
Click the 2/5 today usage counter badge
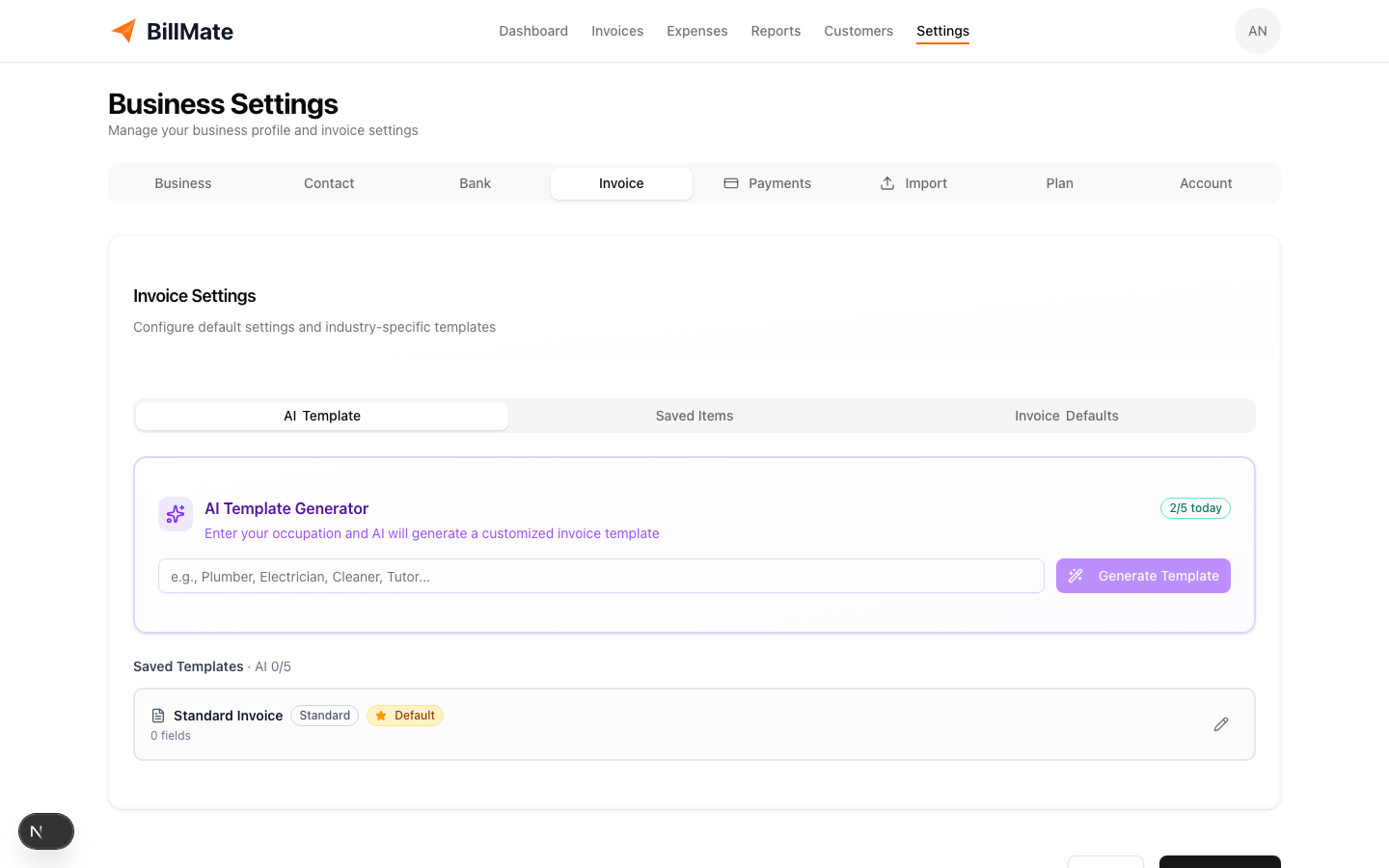(1195, 507)
